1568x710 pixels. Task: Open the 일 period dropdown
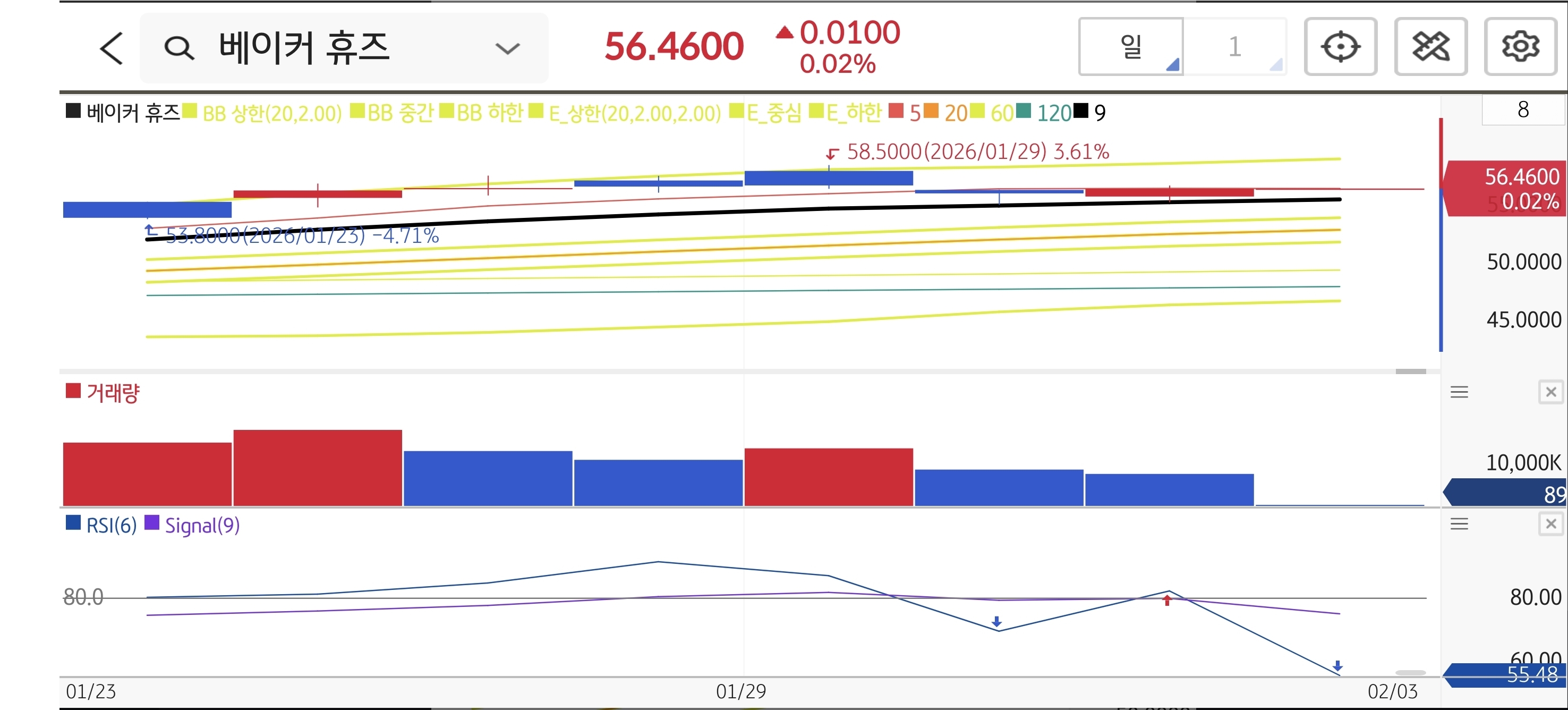click(1131, 47)
